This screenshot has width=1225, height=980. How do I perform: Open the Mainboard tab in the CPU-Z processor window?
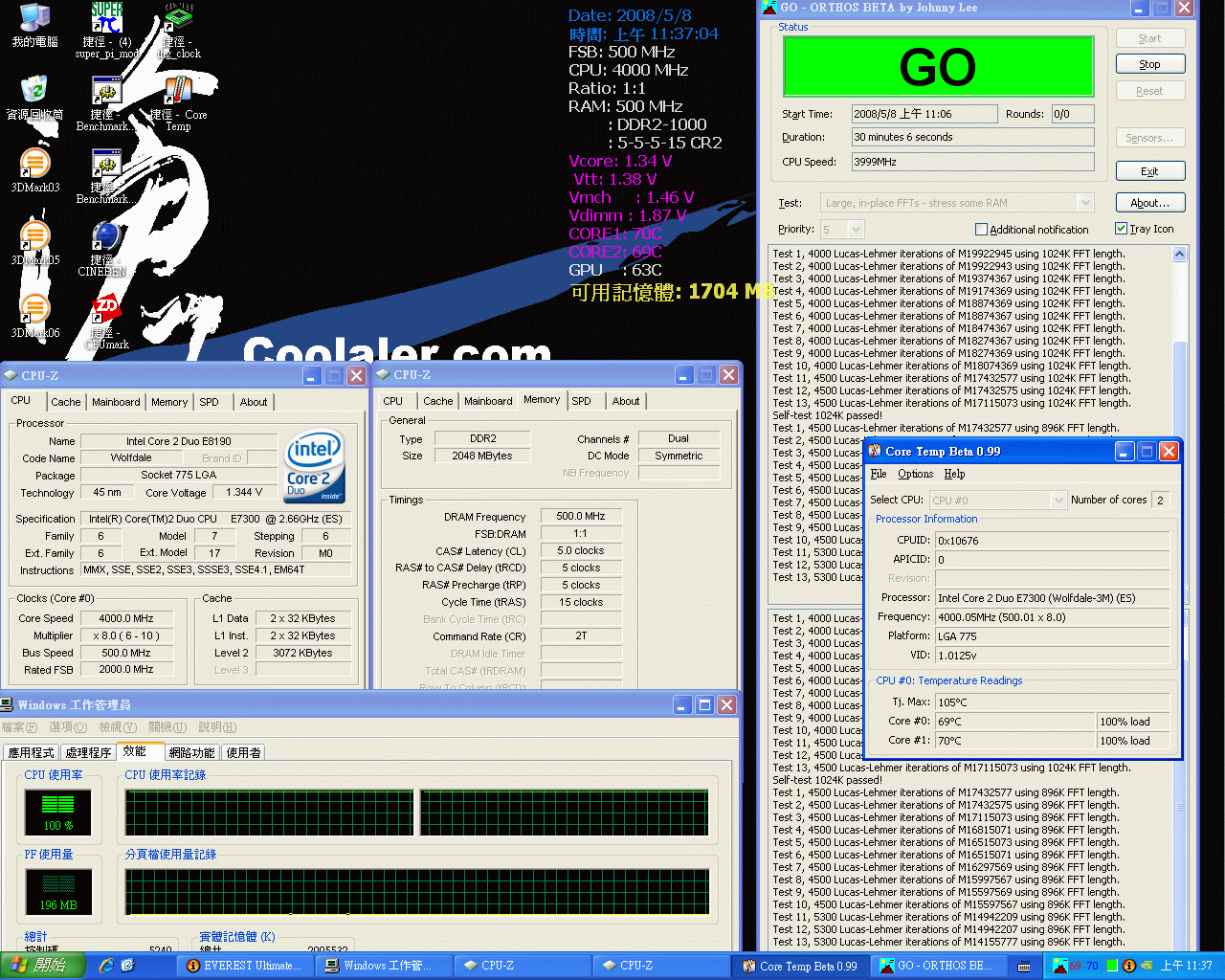(x=116, y=403)
